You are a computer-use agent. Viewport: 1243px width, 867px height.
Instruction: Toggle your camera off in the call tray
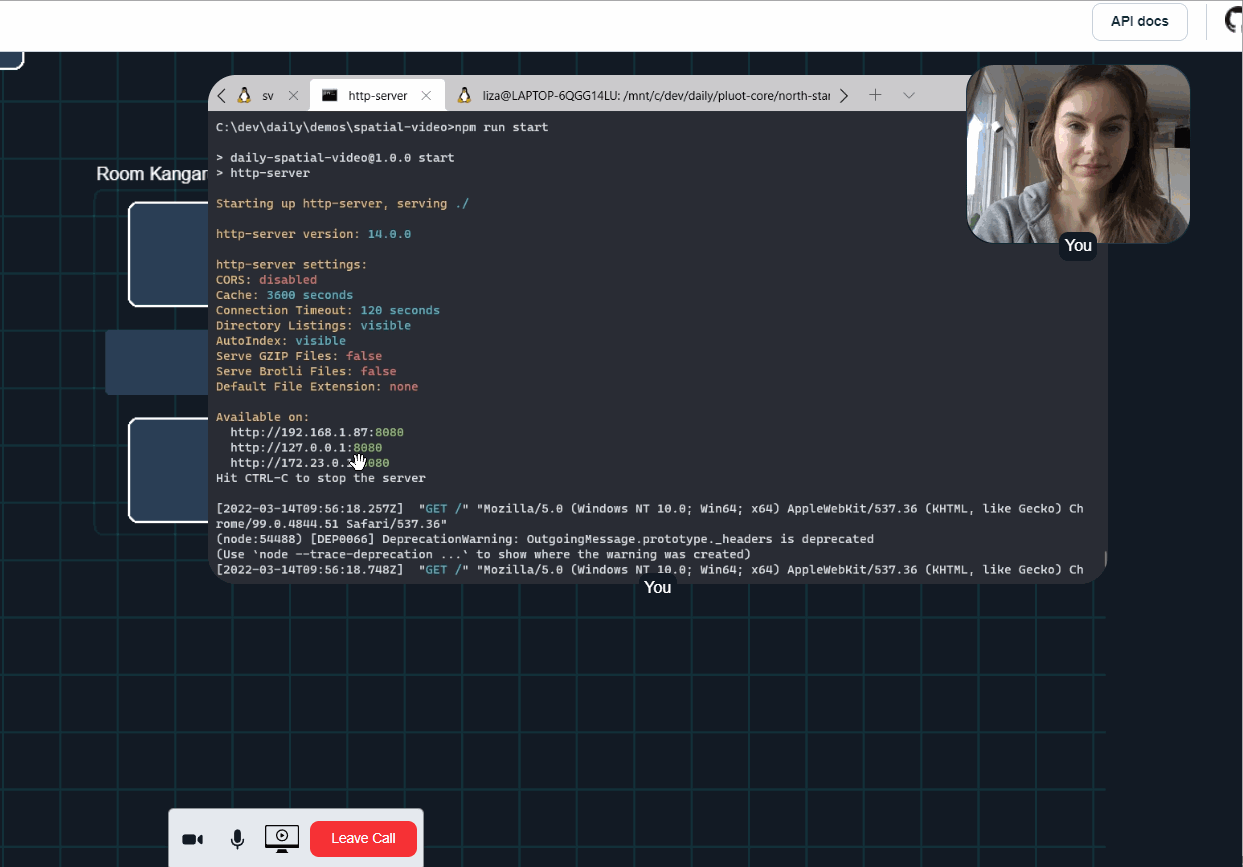(192, 839)
